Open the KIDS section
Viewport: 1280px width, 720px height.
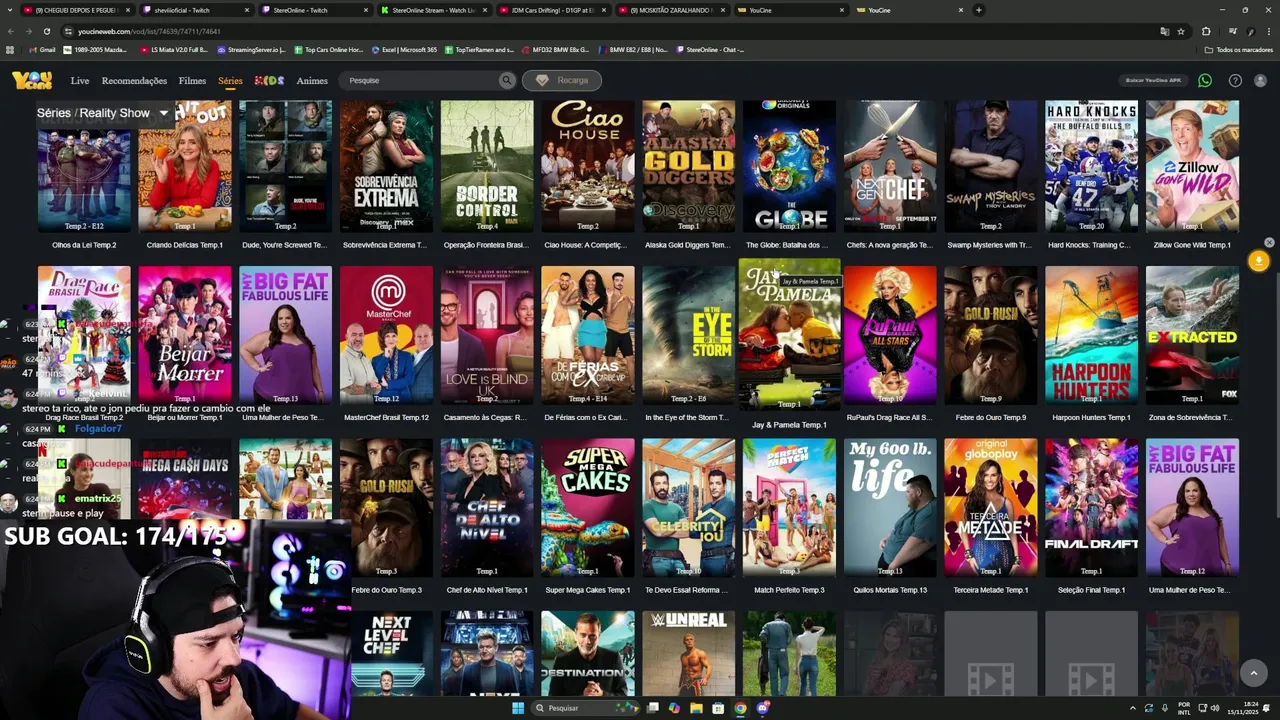pyautogui.click(x=269, y=80)
